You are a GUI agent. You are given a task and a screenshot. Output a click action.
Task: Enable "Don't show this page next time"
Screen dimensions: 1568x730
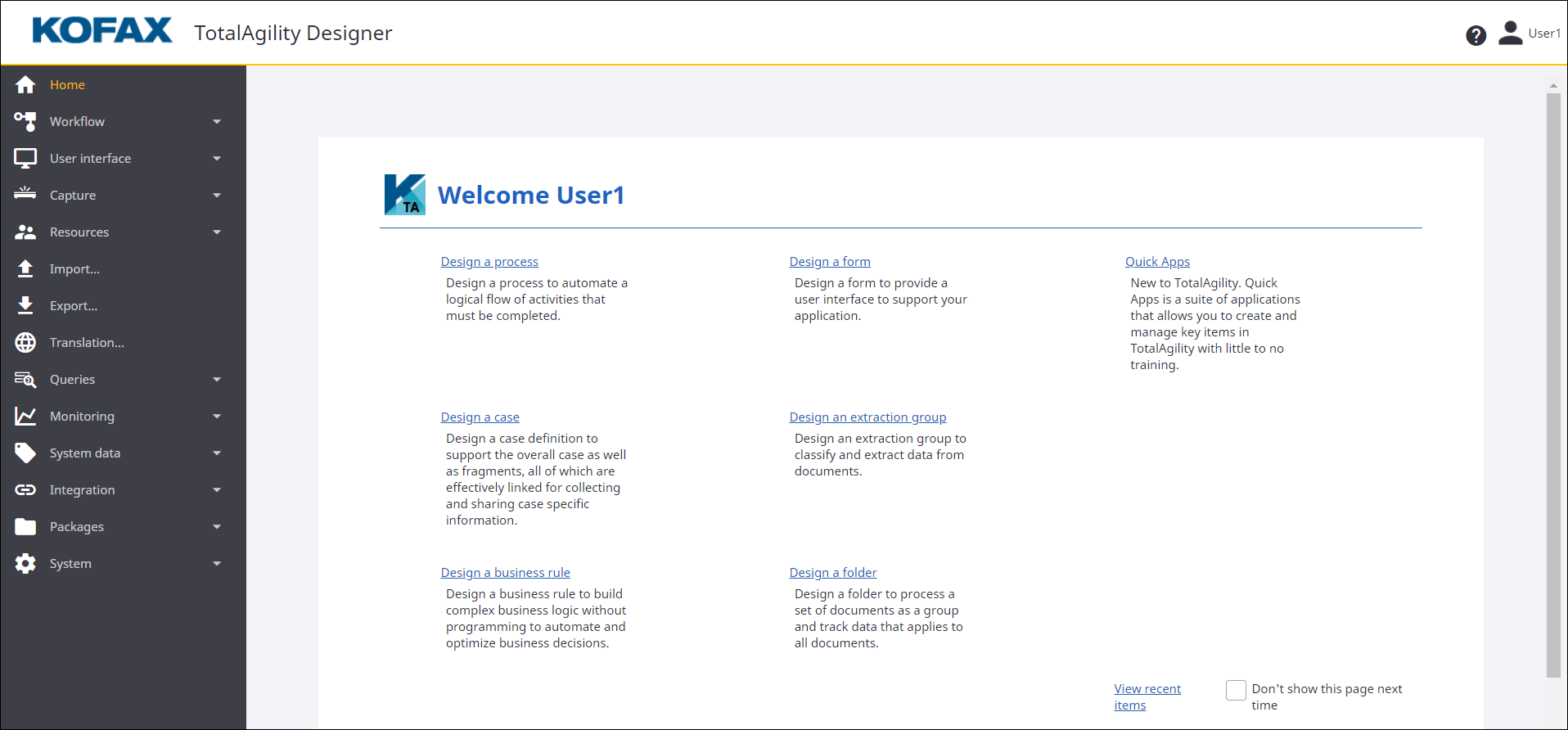1236,690
